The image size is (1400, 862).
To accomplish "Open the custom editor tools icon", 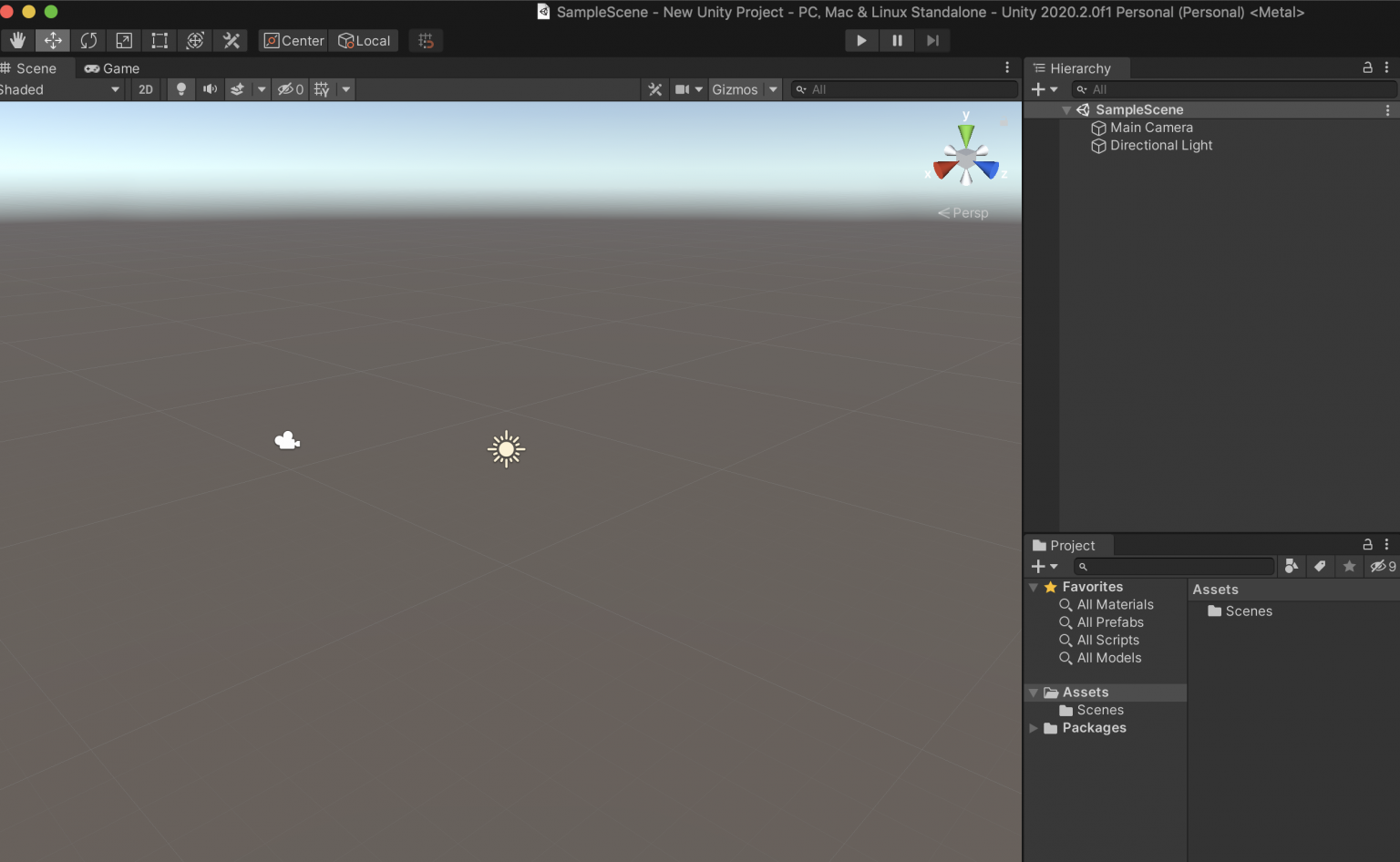I will pyautogui.click(x=230, y=40).
